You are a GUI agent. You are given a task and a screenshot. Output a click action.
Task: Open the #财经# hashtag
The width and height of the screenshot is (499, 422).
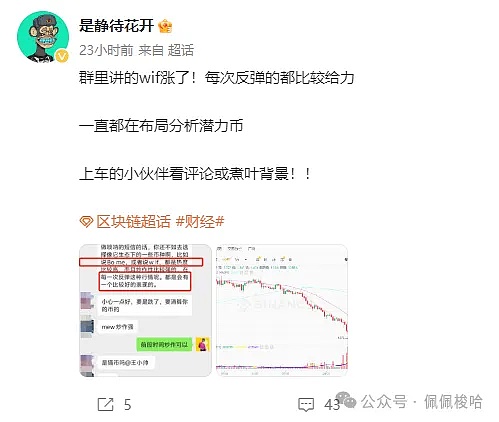click(200, 222)
